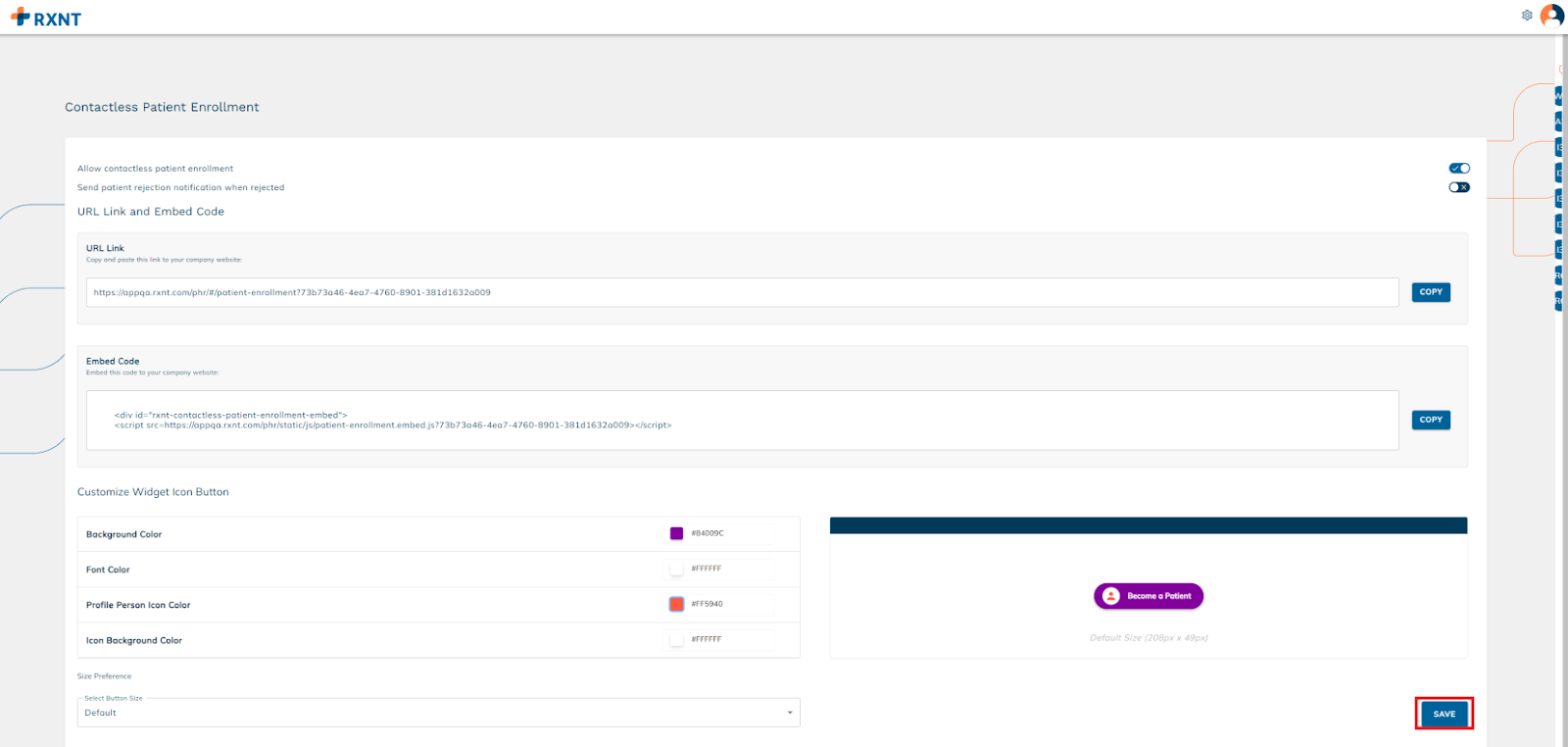Viewport: 1568px width, 747px height.
Task: Open the user profile avatar menu
Action: pos(1552,15)
